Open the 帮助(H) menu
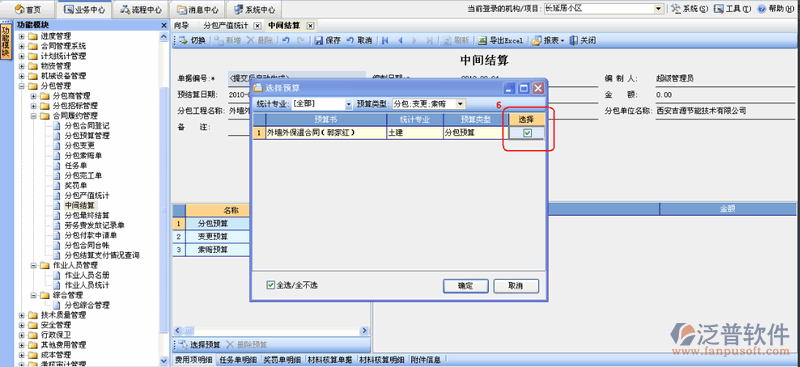 click(777, 9)
